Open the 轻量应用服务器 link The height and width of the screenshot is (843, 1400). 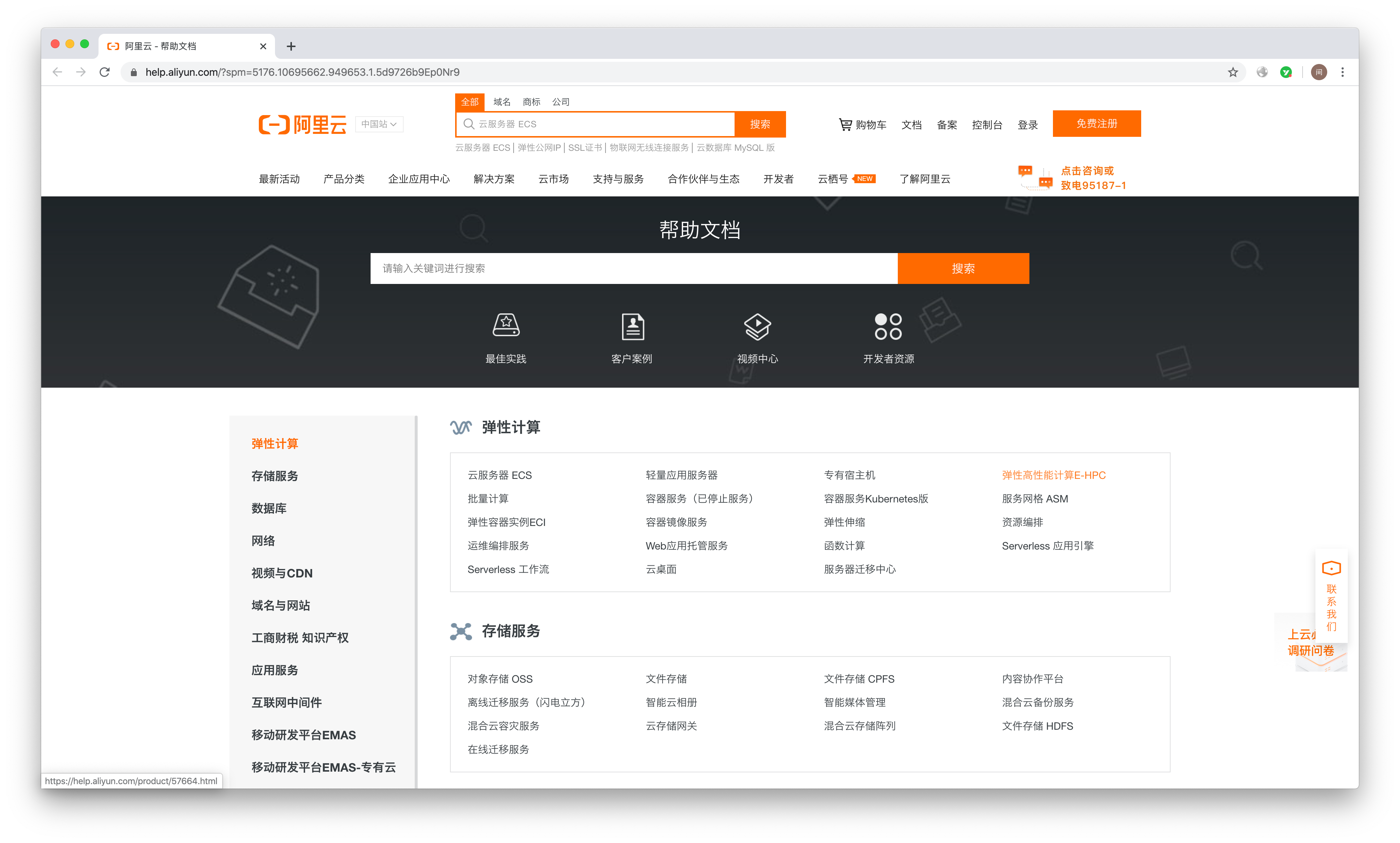pos(681,475)
